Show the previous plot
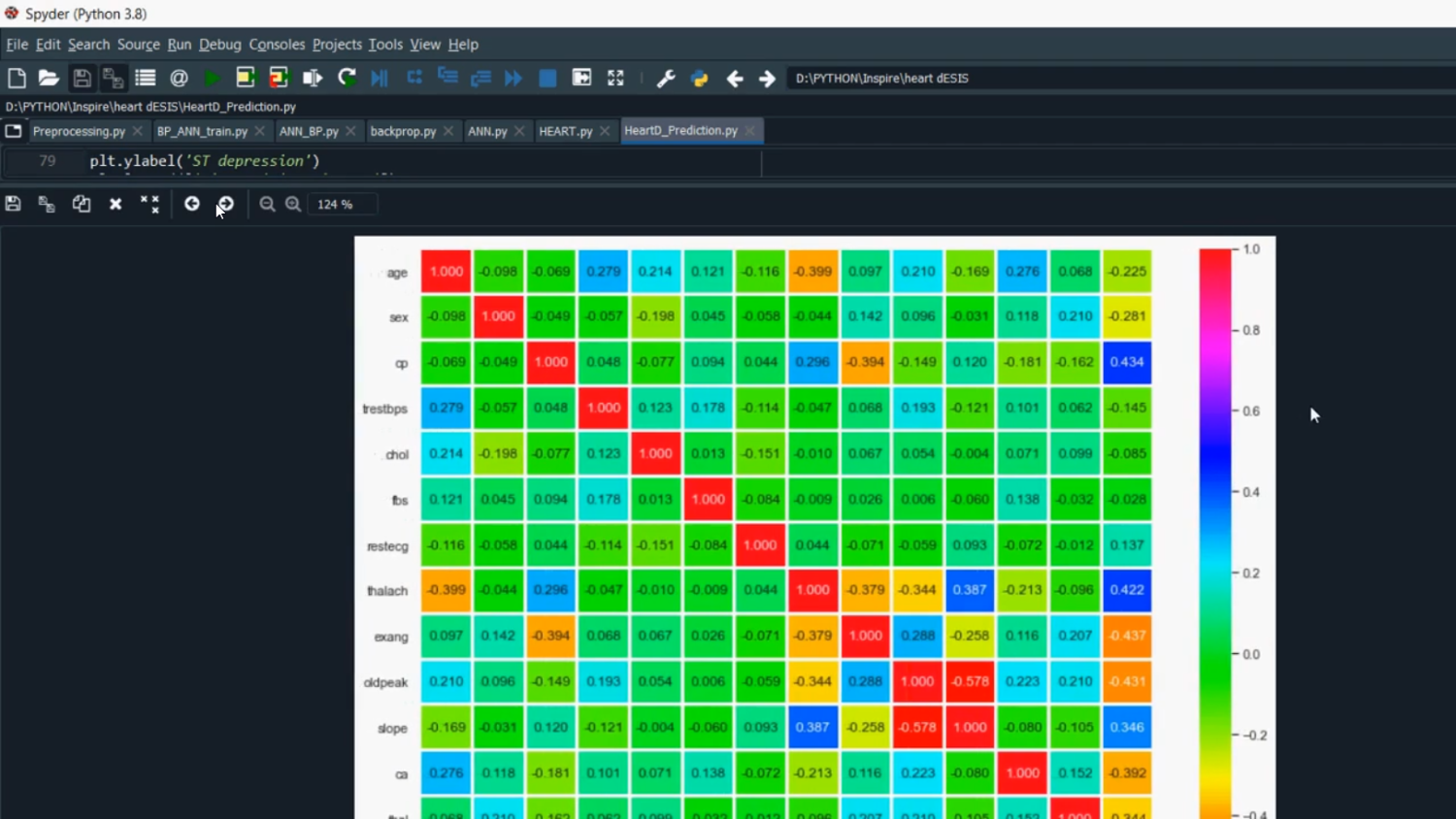This screenshot has height=819, width=1456. [x=191, y=203]
